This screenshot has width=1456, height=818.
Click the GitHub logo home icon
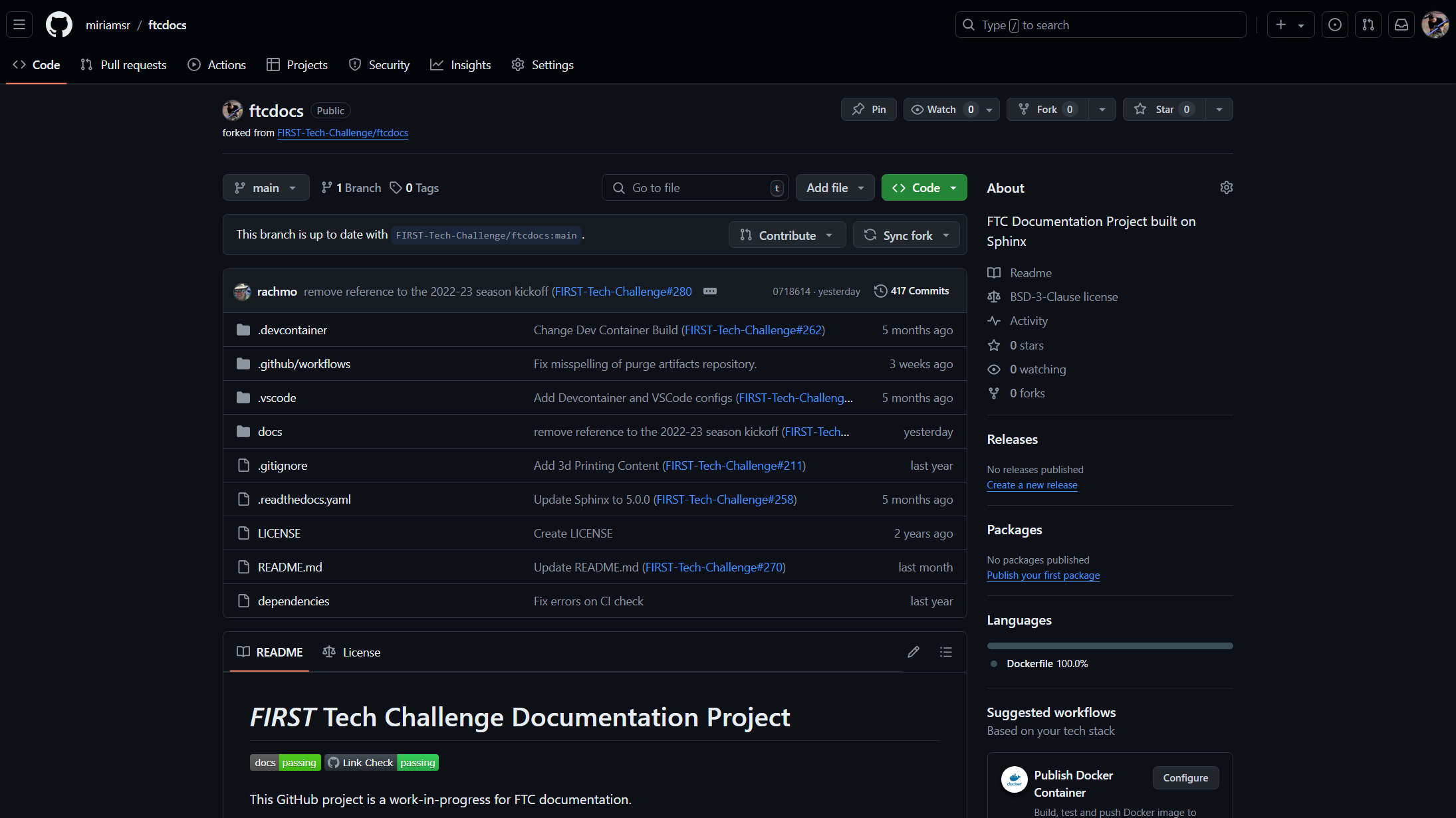point(59,25)
